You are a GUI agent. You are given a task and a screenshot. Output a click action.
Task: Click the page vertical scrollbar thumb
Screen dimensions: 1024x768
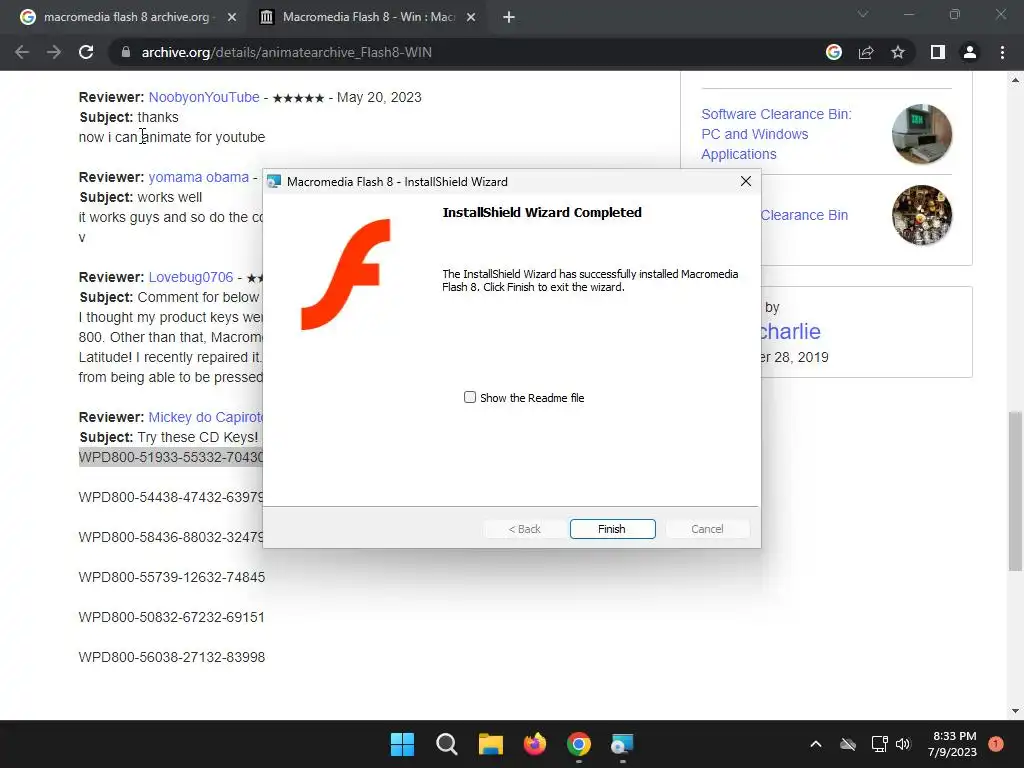(x=1015, y=491)
